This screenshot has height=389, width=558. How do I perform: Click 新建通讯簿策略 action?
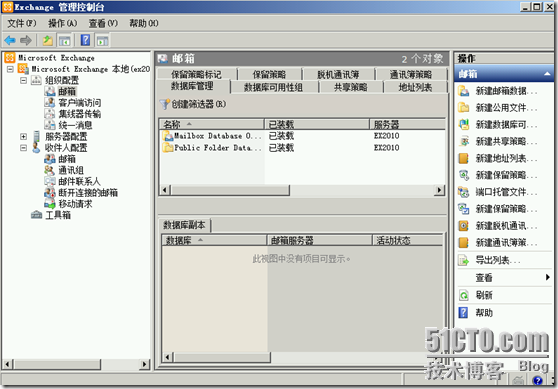pyautogui.click(x=498, y=243)
